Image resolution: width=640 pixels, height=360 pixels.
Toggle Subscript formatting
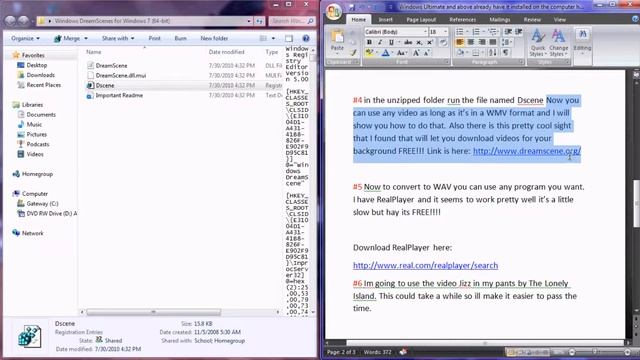419,42
